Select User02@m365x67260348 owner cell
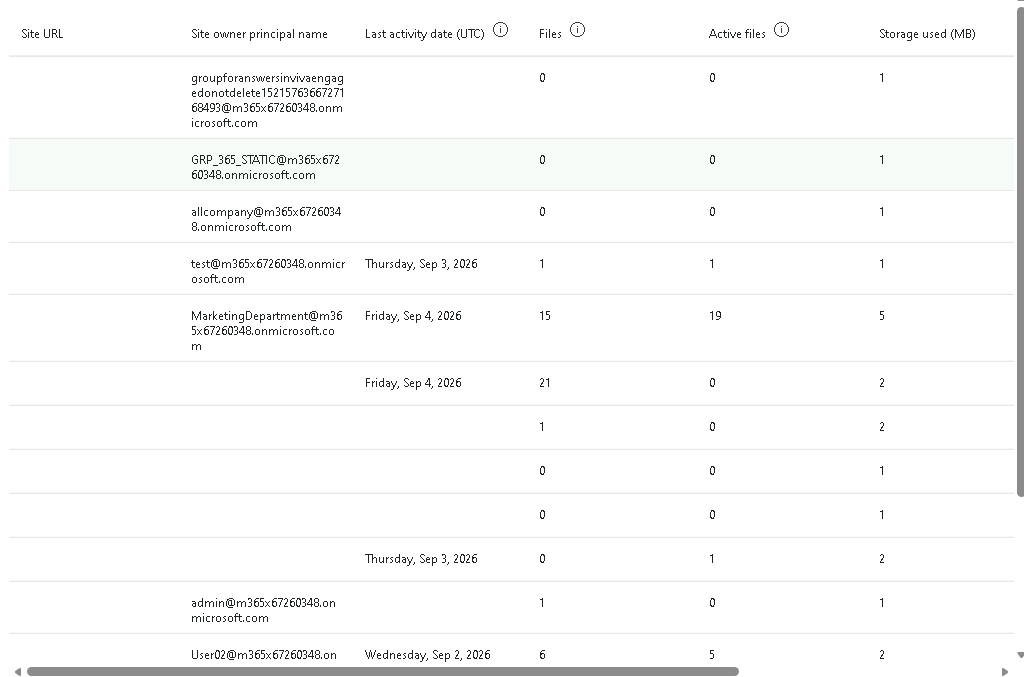This screenshot has width=1024, height=677. tap(264, 655)
